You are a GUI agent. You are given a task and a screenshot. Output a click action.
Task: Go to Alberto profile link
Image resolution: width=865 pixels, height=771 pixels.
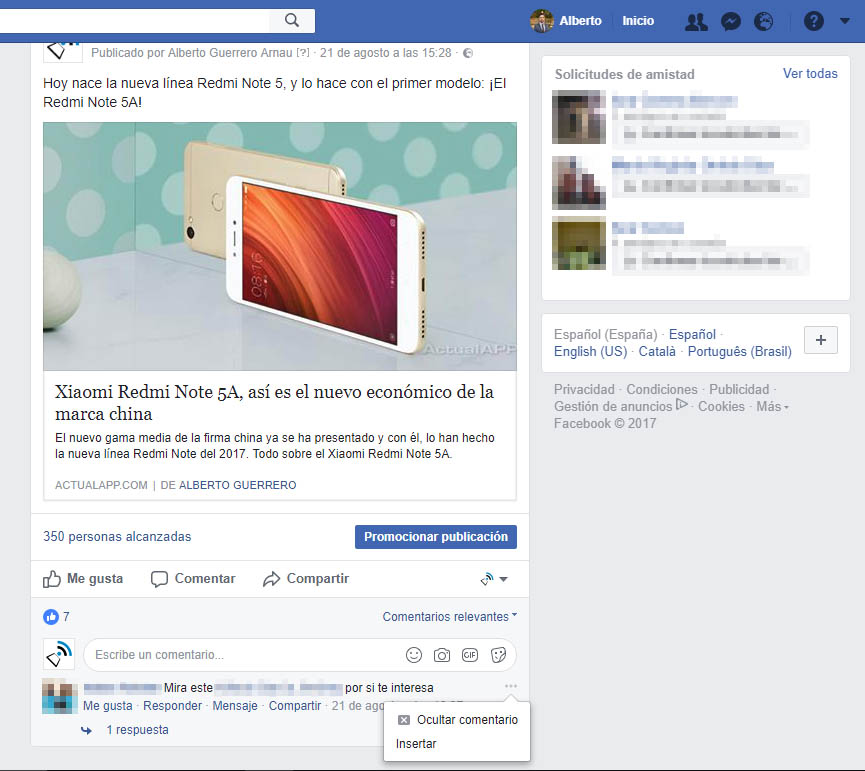[580, 21]
